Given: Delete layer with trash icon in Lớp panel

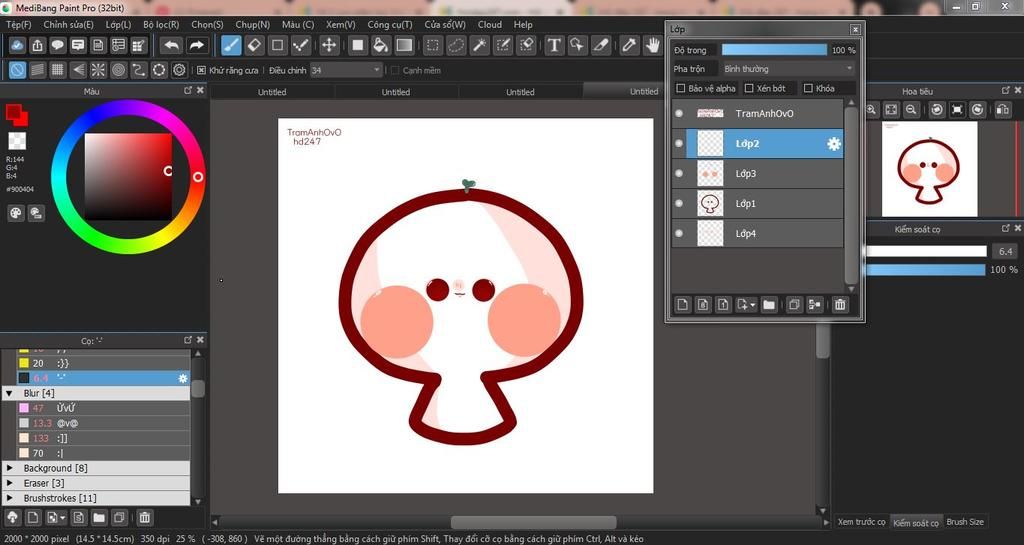Looking at the screenshot, I should 840,304.
